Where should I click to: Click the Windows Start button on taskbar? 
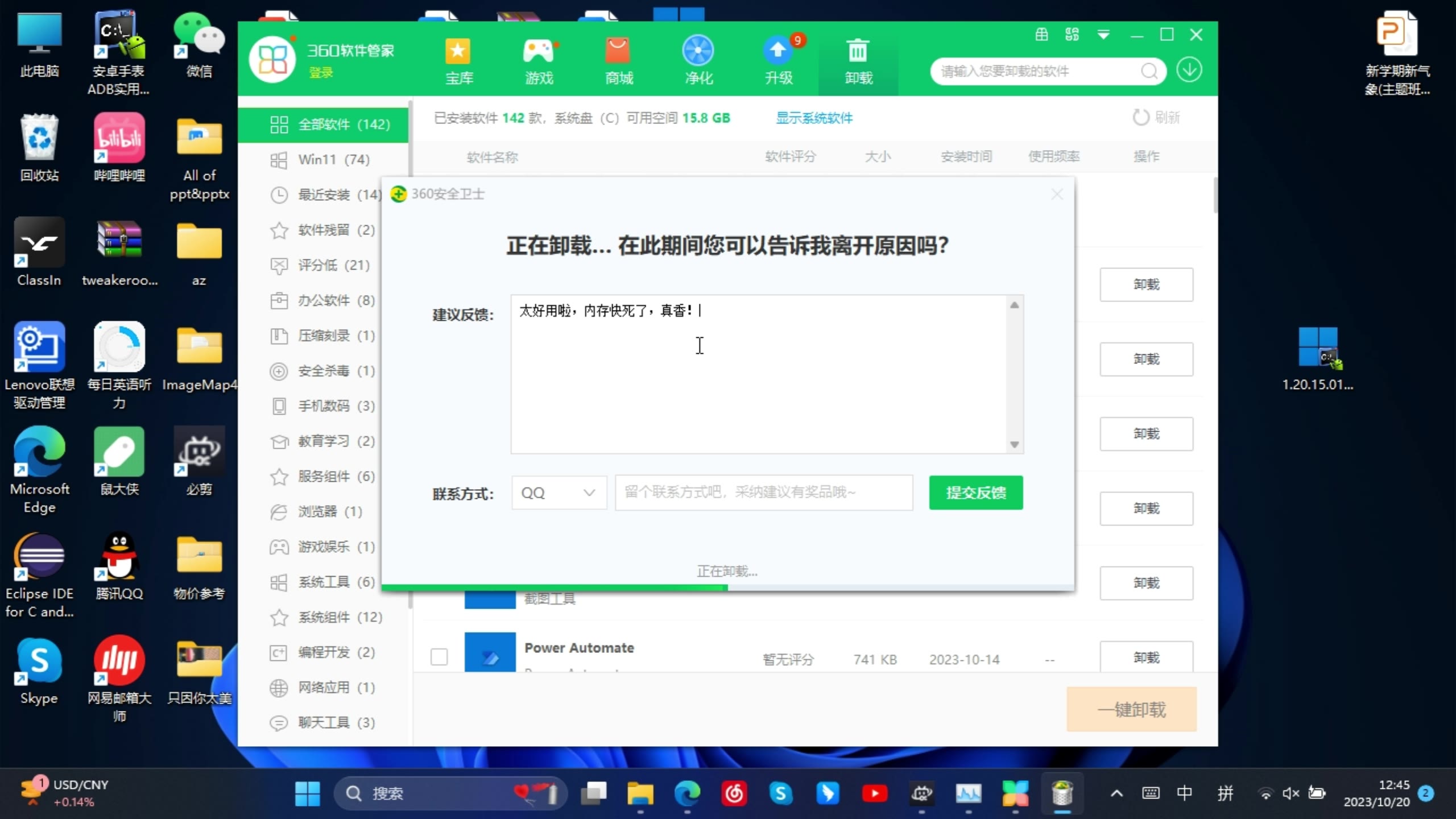tap(308, 793)
